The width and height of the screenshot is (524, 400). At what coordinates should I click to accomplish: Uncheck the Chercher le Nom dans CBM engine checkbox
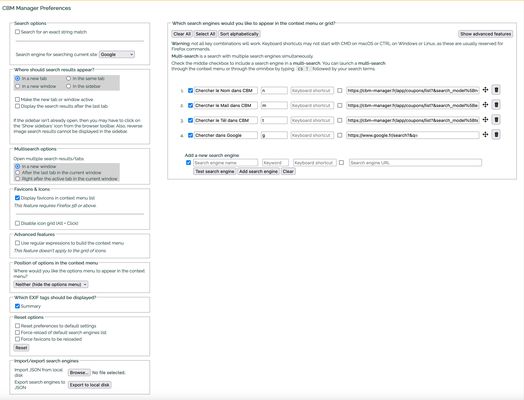click(190, 91)
